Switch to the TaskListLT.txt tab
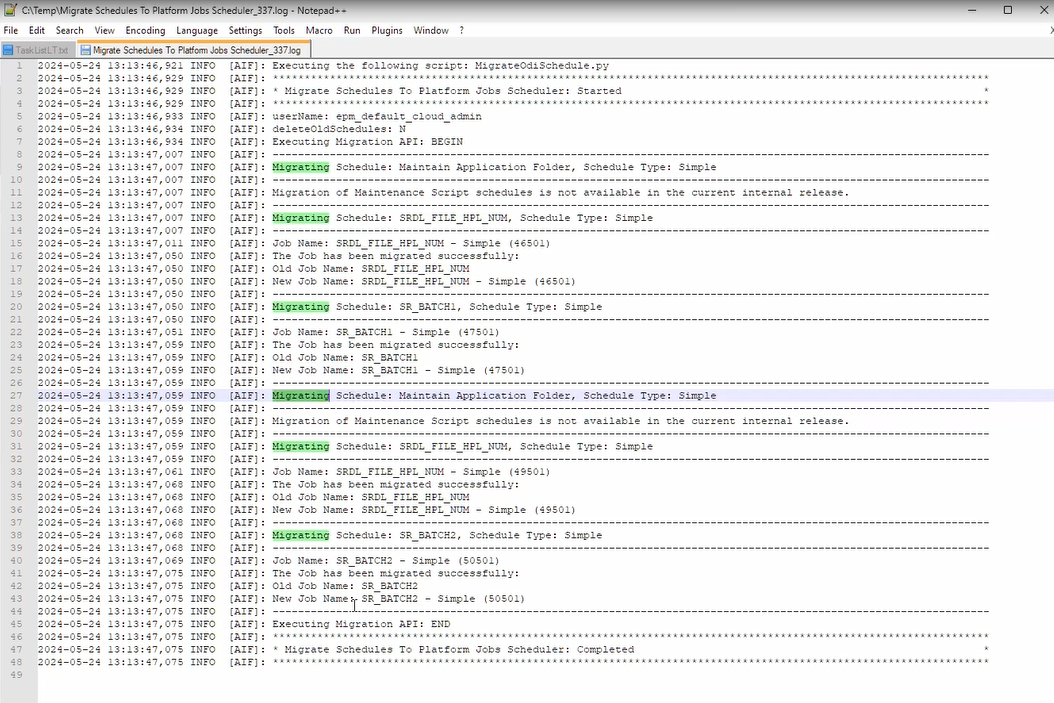The height and width of the screenshot is (703, 1054). click(x=40, y=49)
